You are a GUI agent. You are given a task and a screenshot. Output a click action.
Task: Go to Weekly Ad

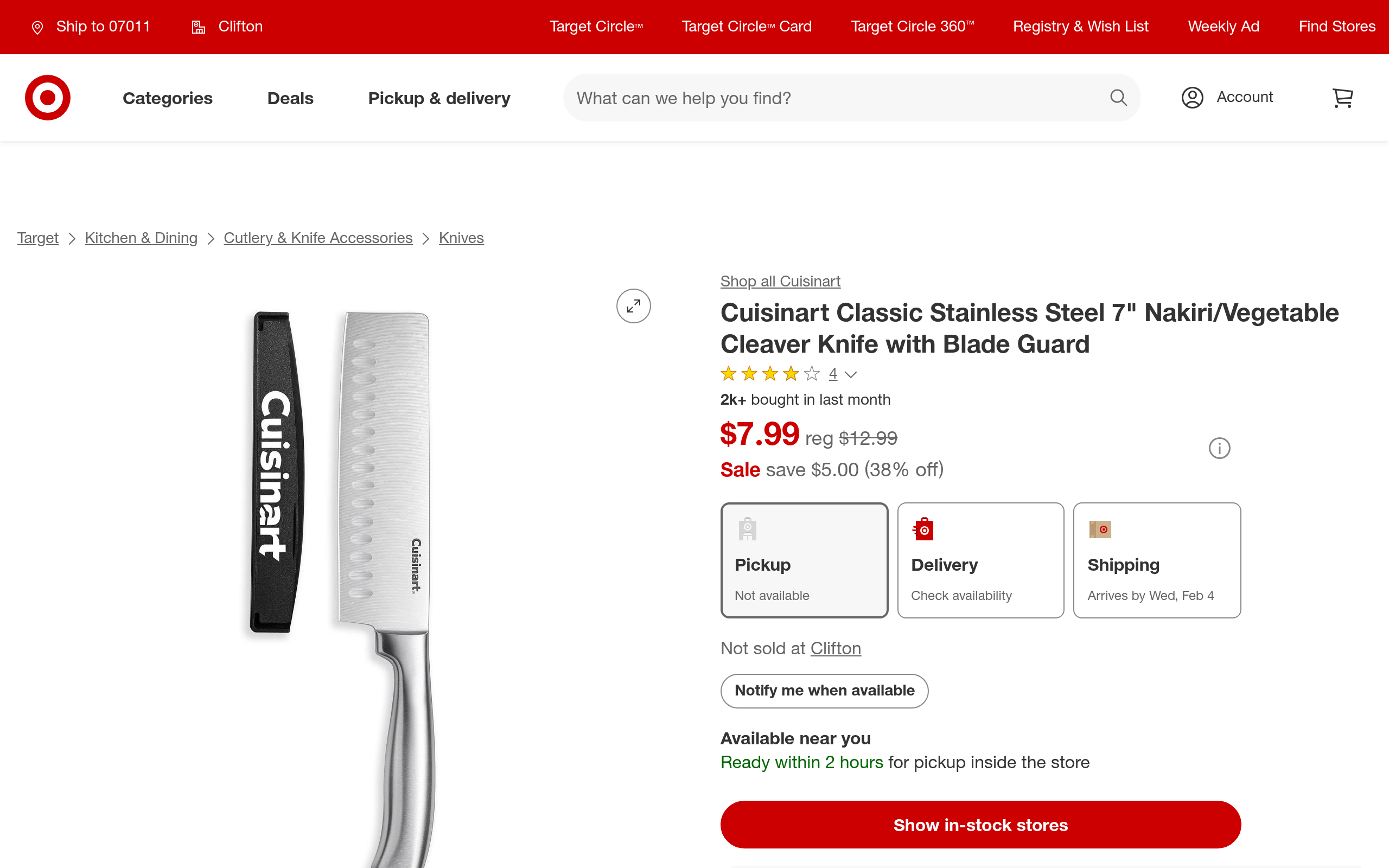[1223, 27]
